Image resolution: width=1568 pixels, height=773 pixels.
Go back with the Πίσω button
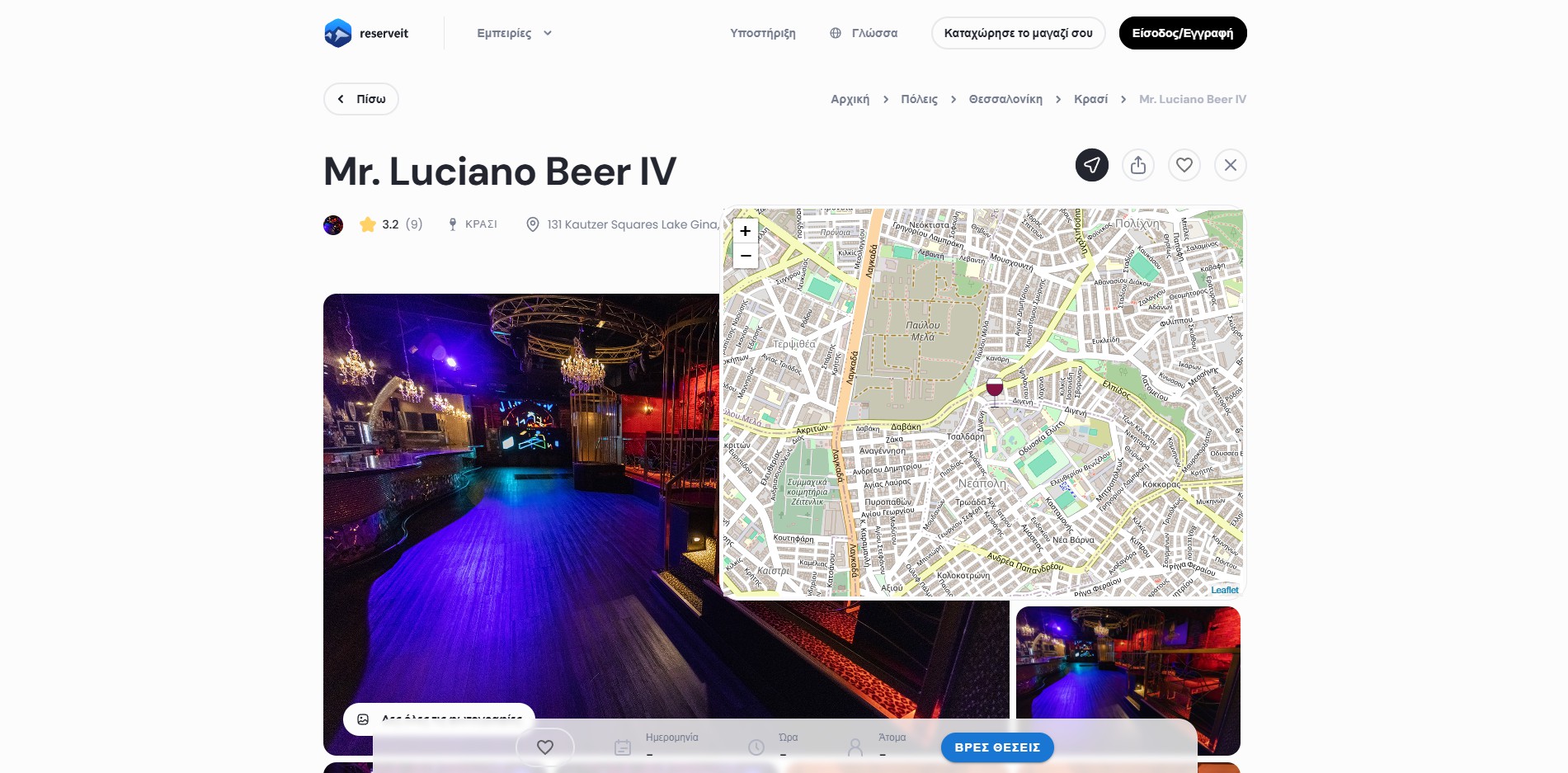pyautogui.click(x=361, y=99)
